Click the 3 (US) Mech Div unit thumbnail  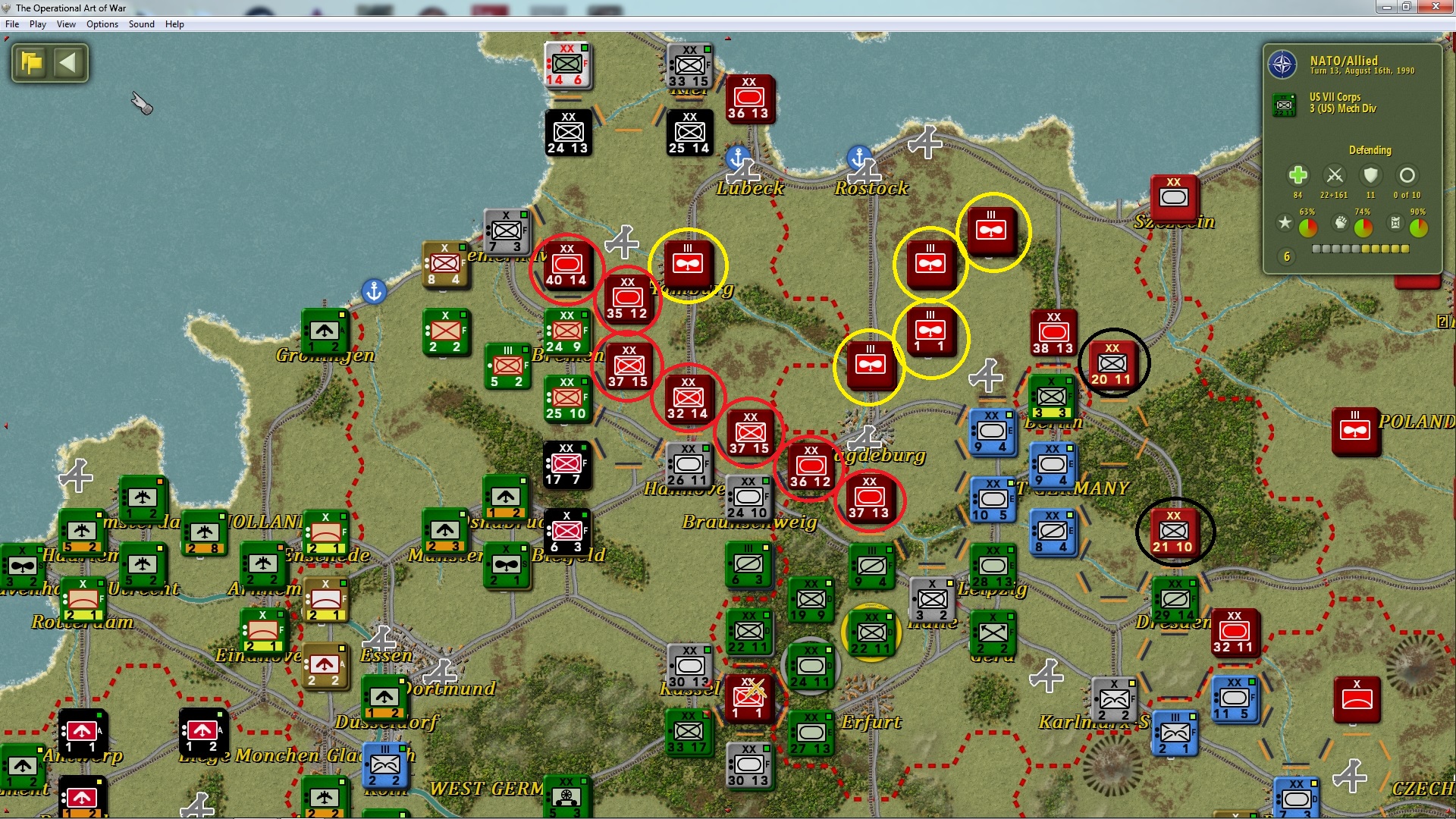[1285, 105]
